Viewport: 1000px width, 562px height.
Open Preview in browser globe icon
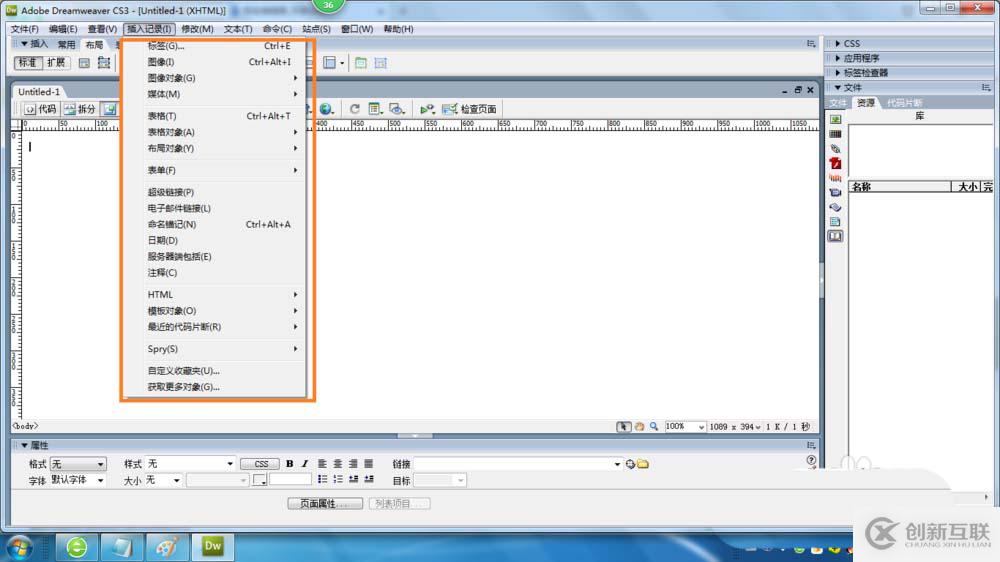coord(327,109)
